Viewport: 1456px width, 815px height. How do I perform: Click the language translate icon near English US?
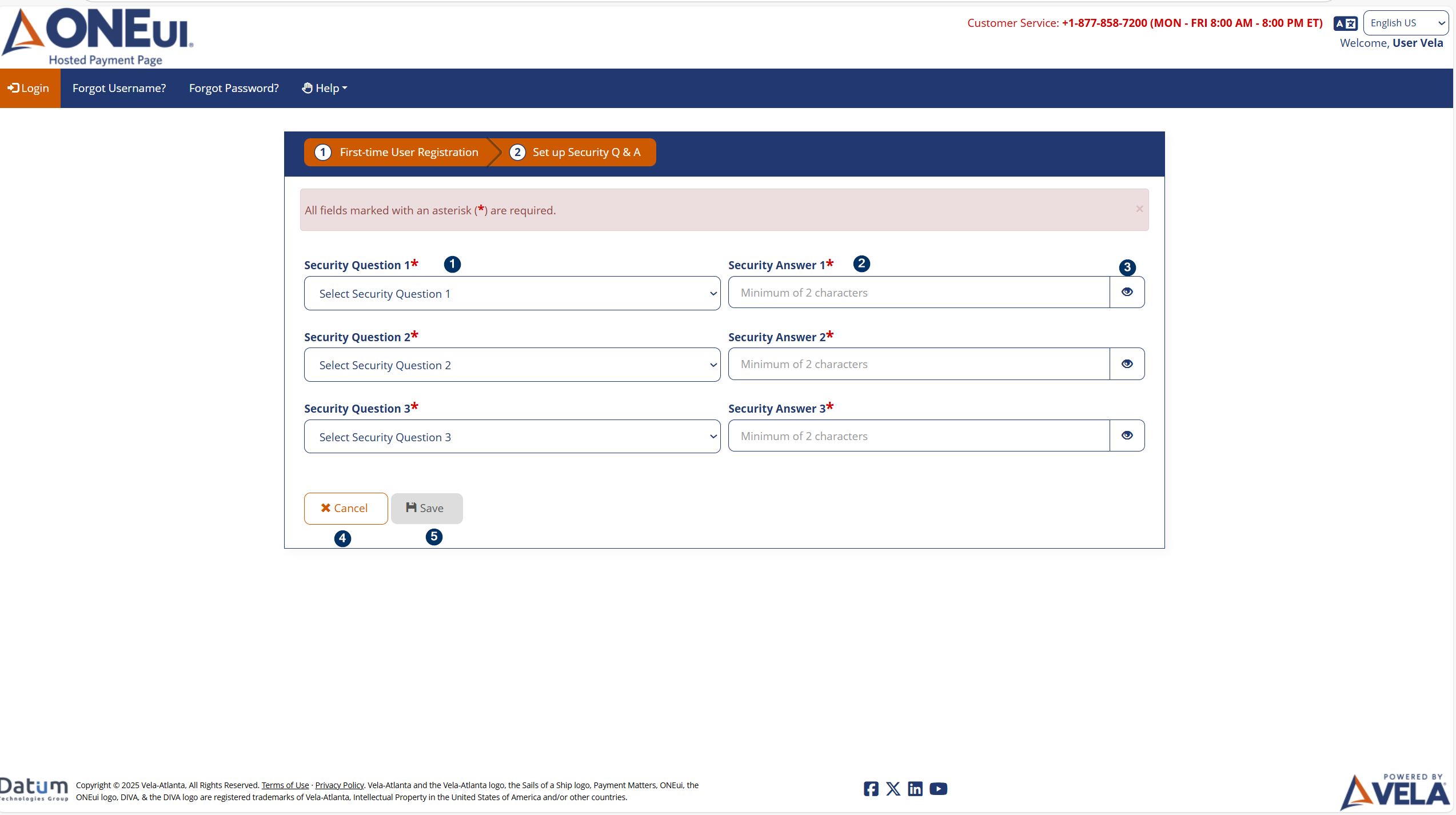[x=1345, y=23]
